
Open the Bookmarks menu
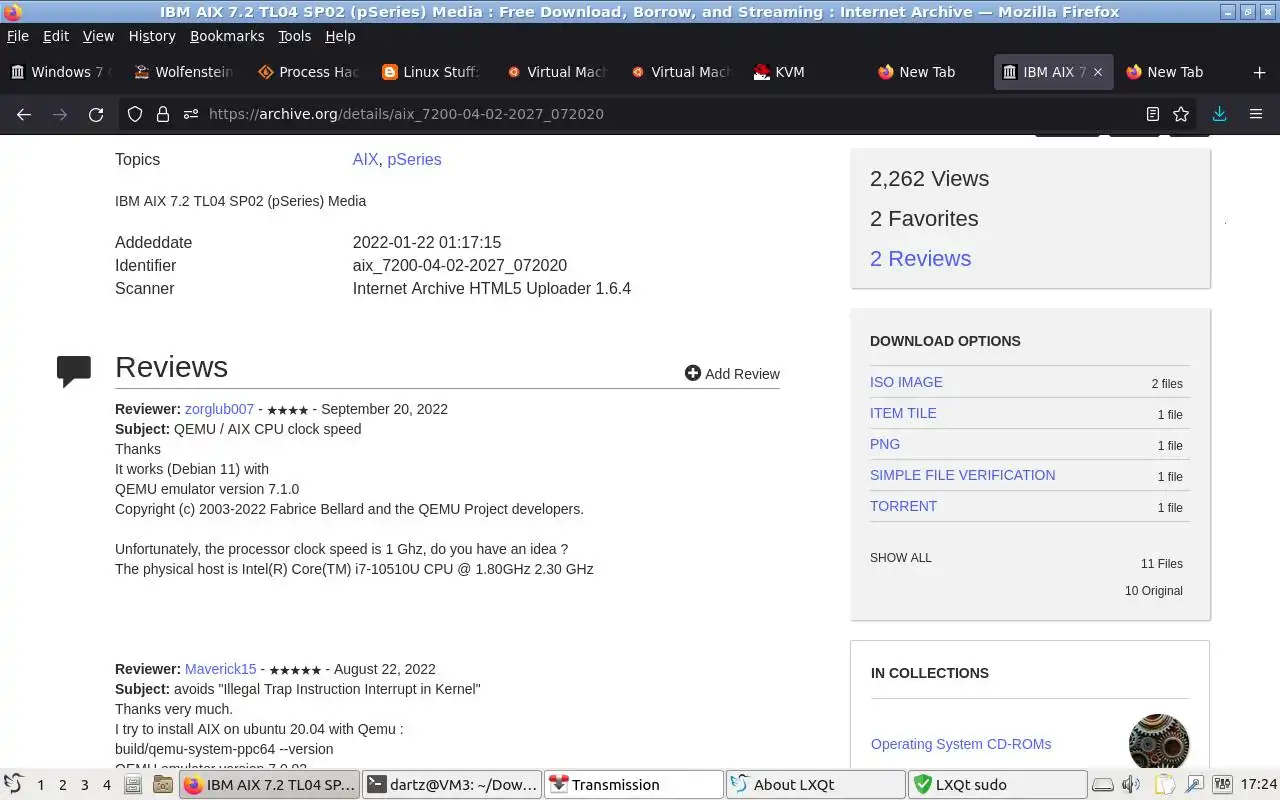tap(227, 36)
